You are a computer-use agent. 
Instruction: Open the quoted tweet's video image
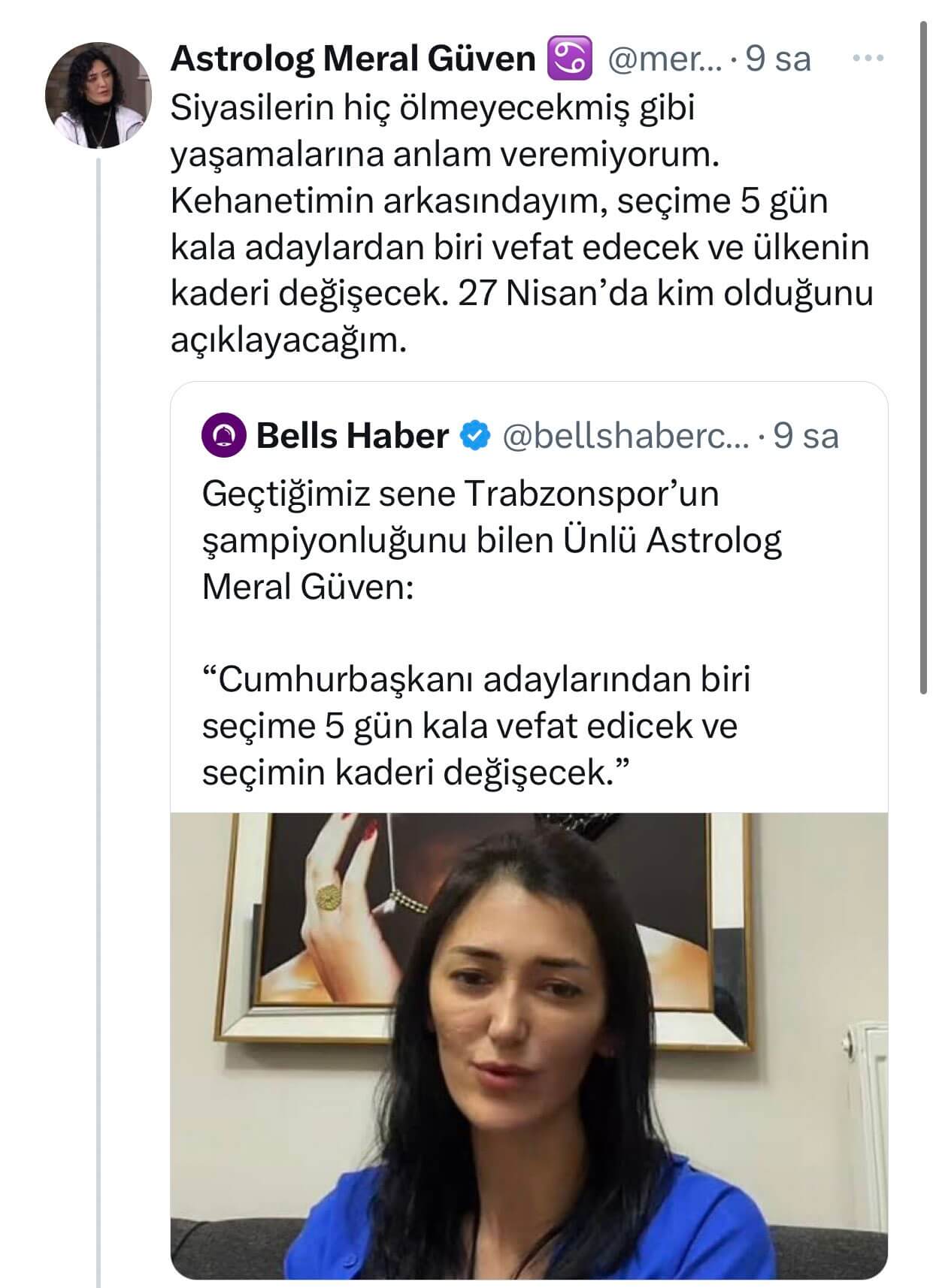coord(529,1045)
